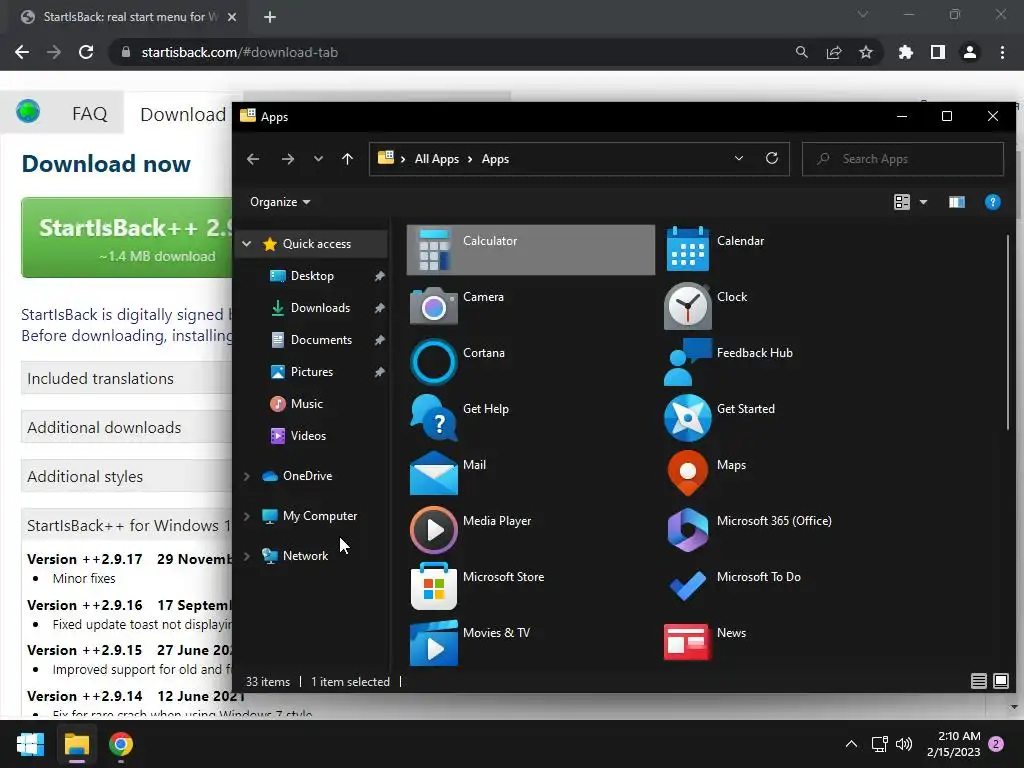The image size is (1024, 768).
Task: Select the News app icon
Action: tap(688, 642)
